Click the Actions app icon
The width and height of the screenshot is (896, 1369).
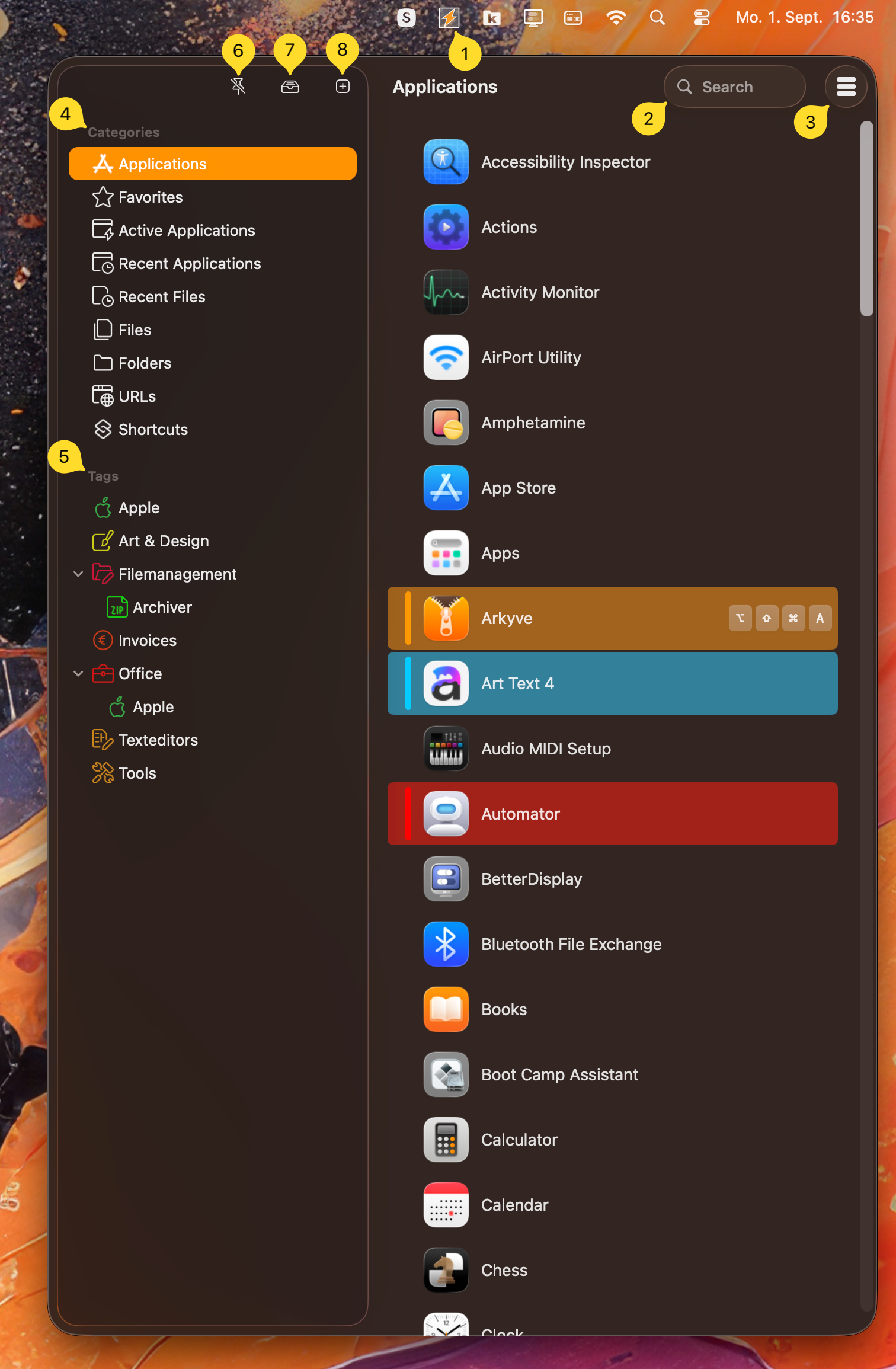click(x=446, y=227)
